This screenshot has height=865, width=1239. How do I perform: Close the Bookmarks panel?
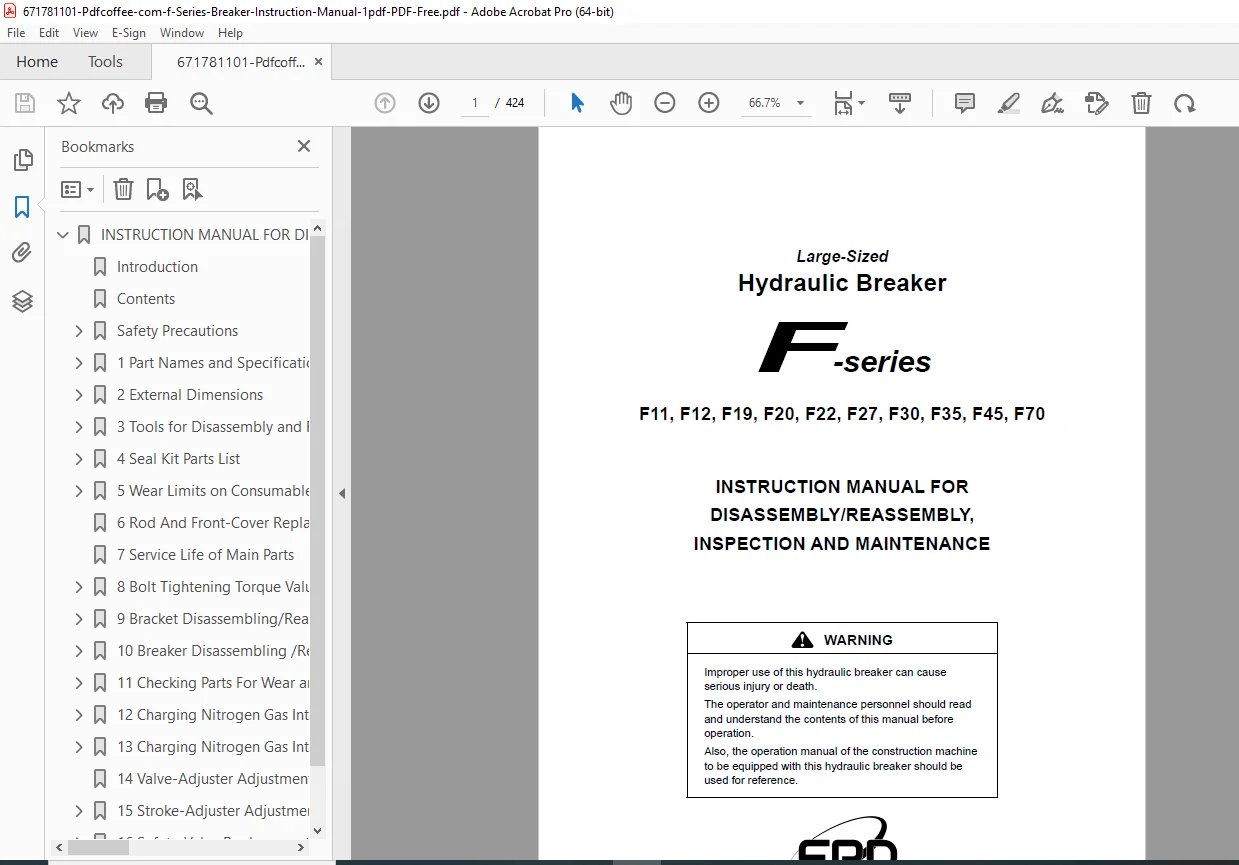304,146
